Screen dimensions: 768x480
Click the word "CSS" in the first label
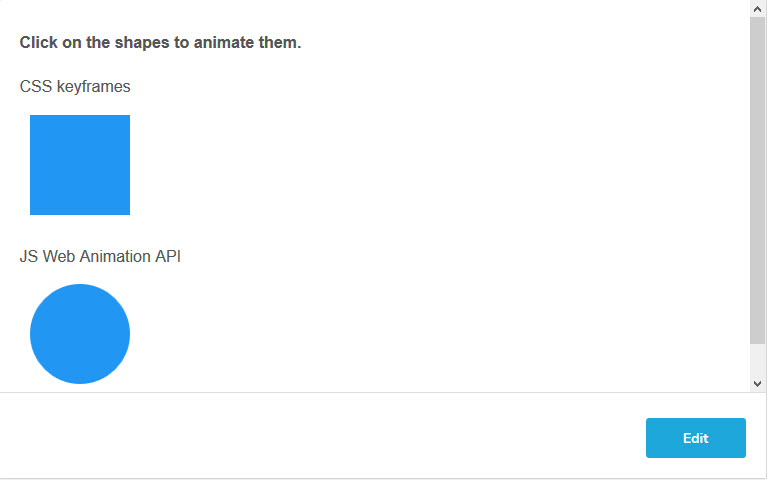point(36,87)
